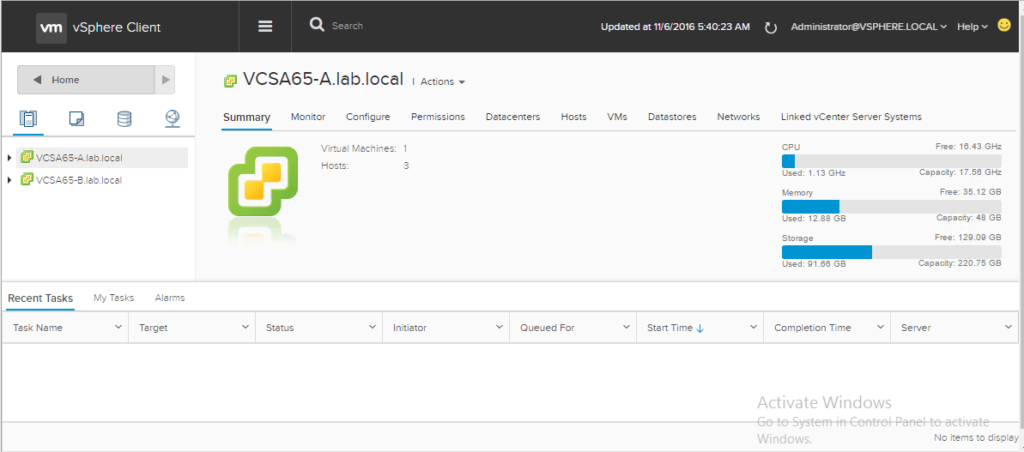Open Networking navigator view icon
1024x452 pixels.
pos(172,119)
